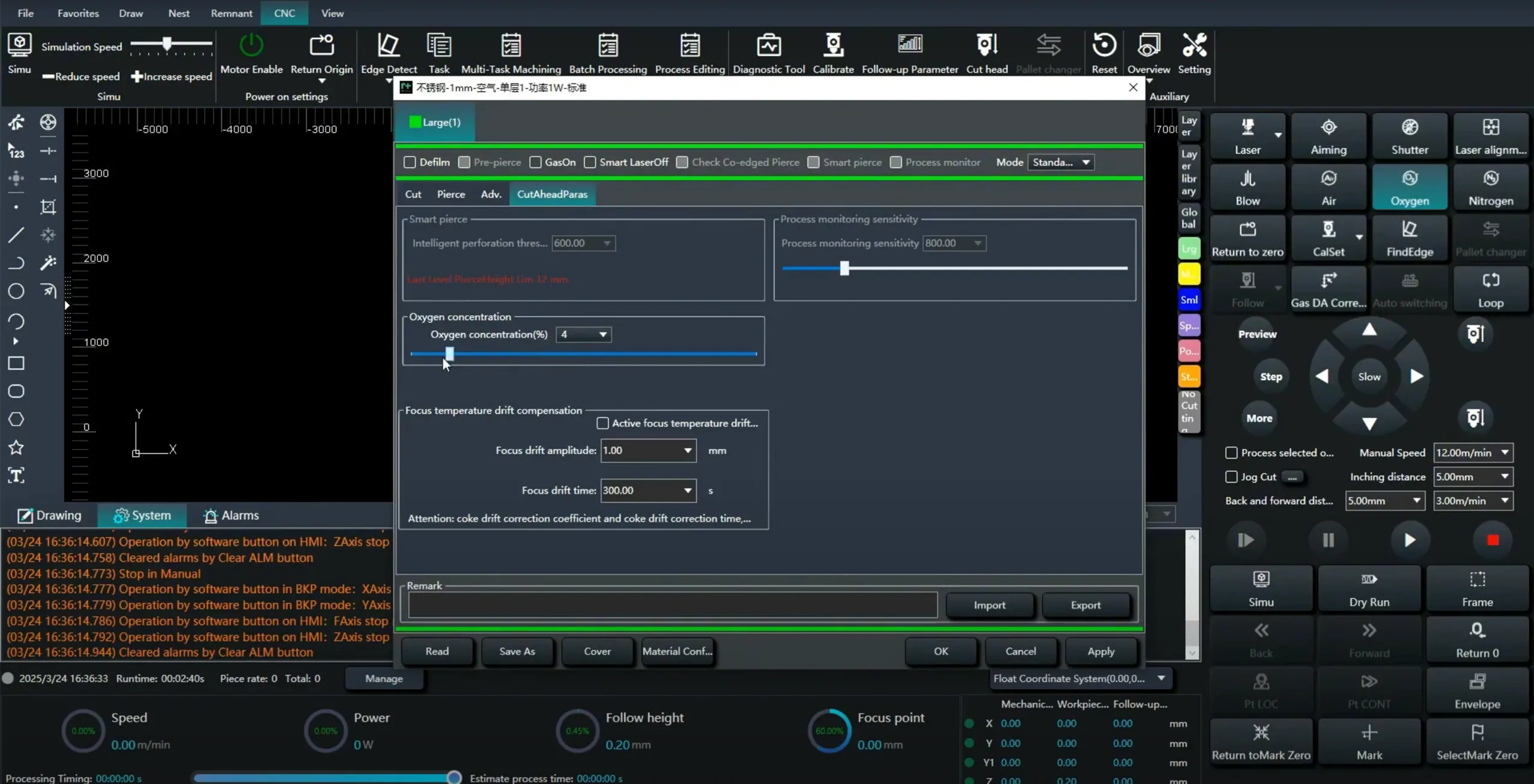Click the Apply button
The image size is (1534, 784).
point(1100,651)
